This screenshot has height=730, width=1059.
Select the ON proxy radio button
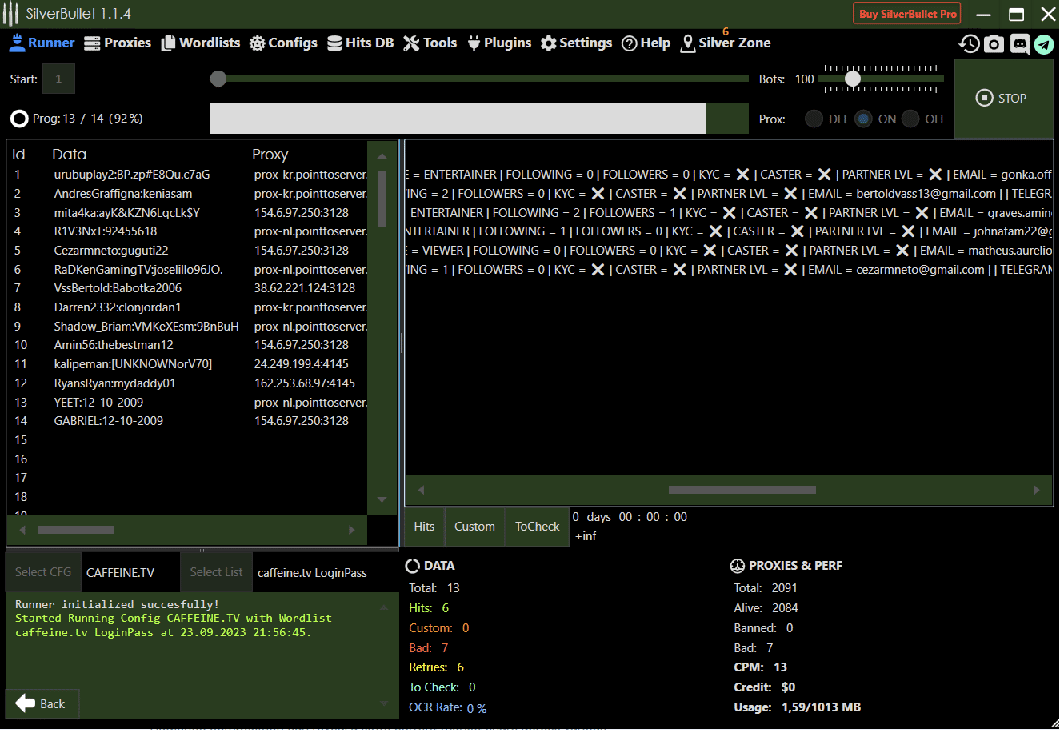tap(863, 118)
